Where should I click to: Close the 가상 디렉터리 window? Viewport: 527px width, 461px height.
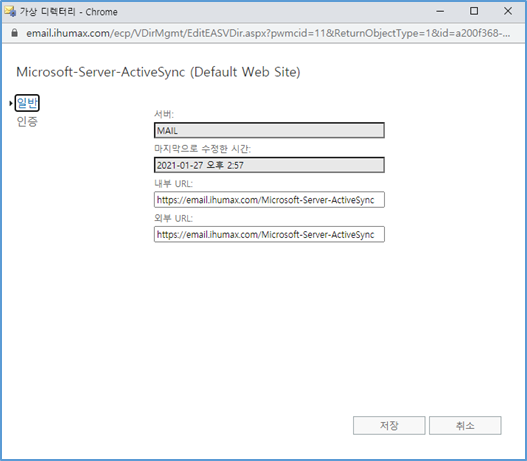[x=508, y=11]
